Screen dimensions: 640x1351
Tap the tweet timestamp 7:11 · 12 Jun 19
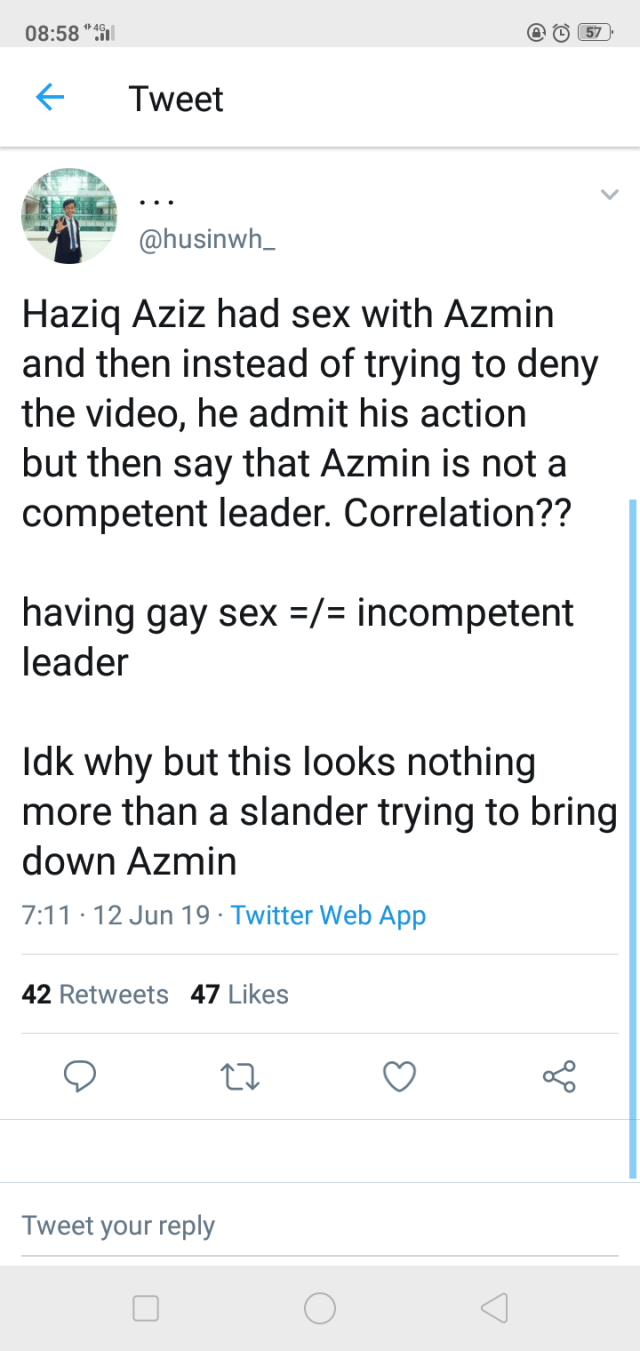coord(116,915)
